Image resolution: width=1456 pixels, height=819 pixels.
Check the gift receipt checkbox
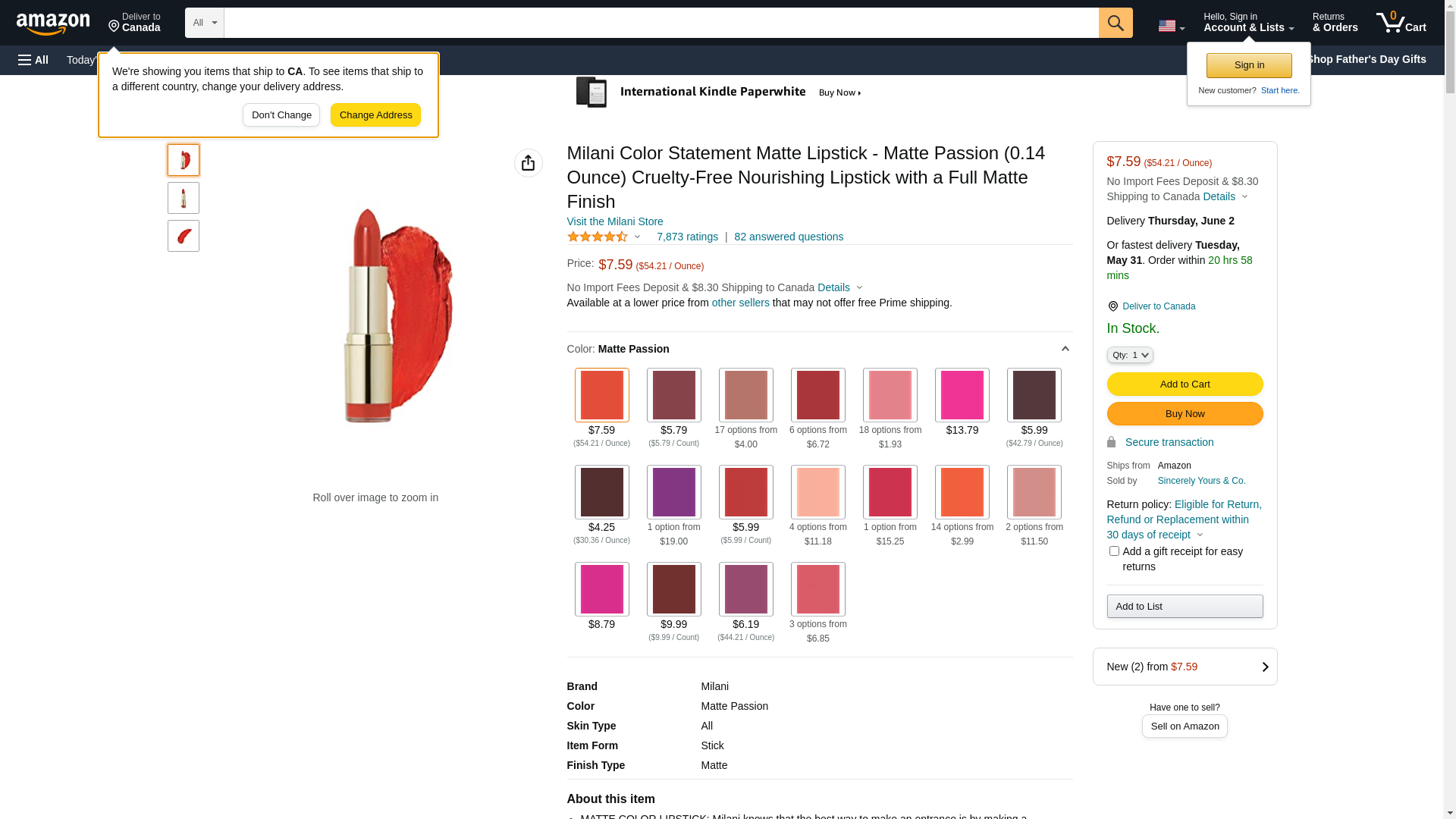pos(1113,551)
